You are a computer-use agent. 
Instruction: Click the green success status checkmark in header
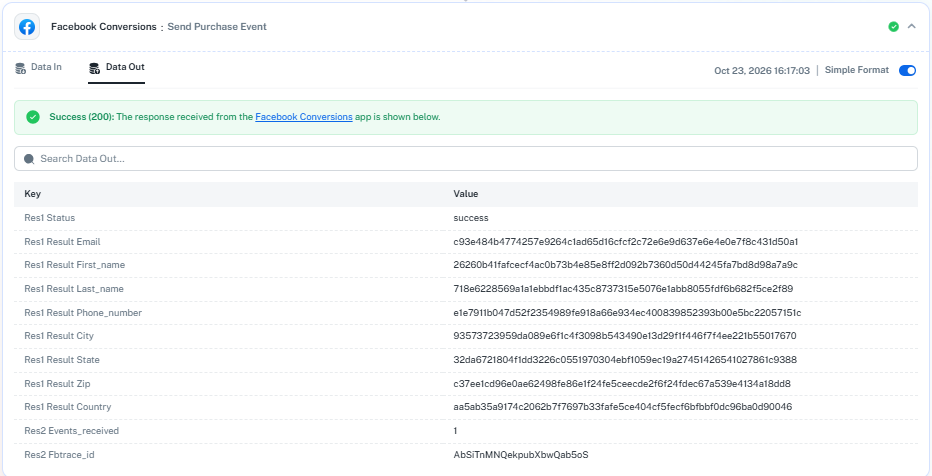pyautogui.click(x=893, y=27)
